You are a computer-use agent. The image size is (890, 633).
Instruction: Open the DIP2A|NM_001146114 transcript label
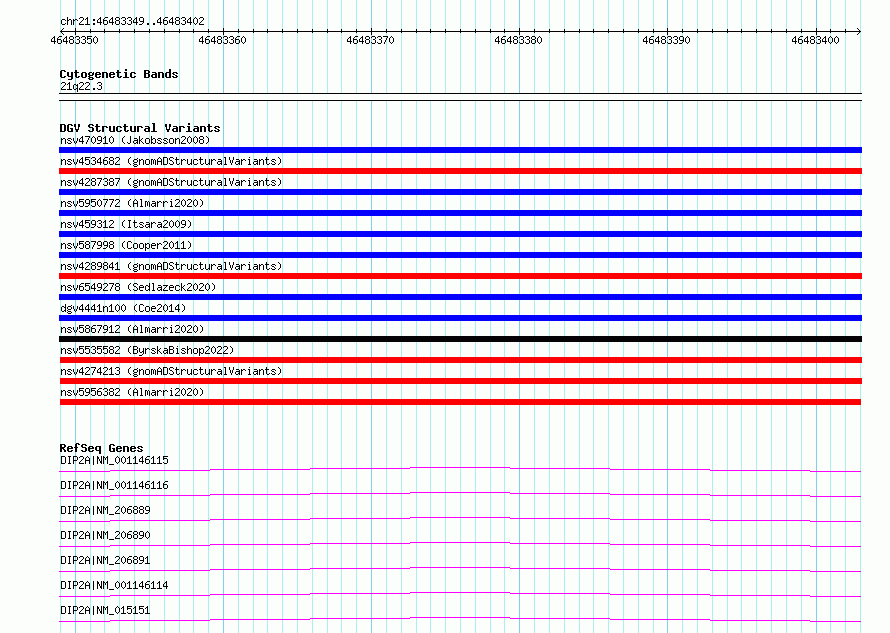pyautogui.click(x=114, y=585)
